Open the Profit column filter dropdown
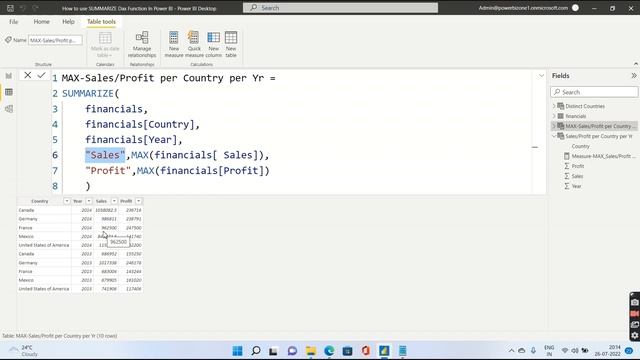The height and width of the screenshot is (360, 640). [x=139, y=201]
